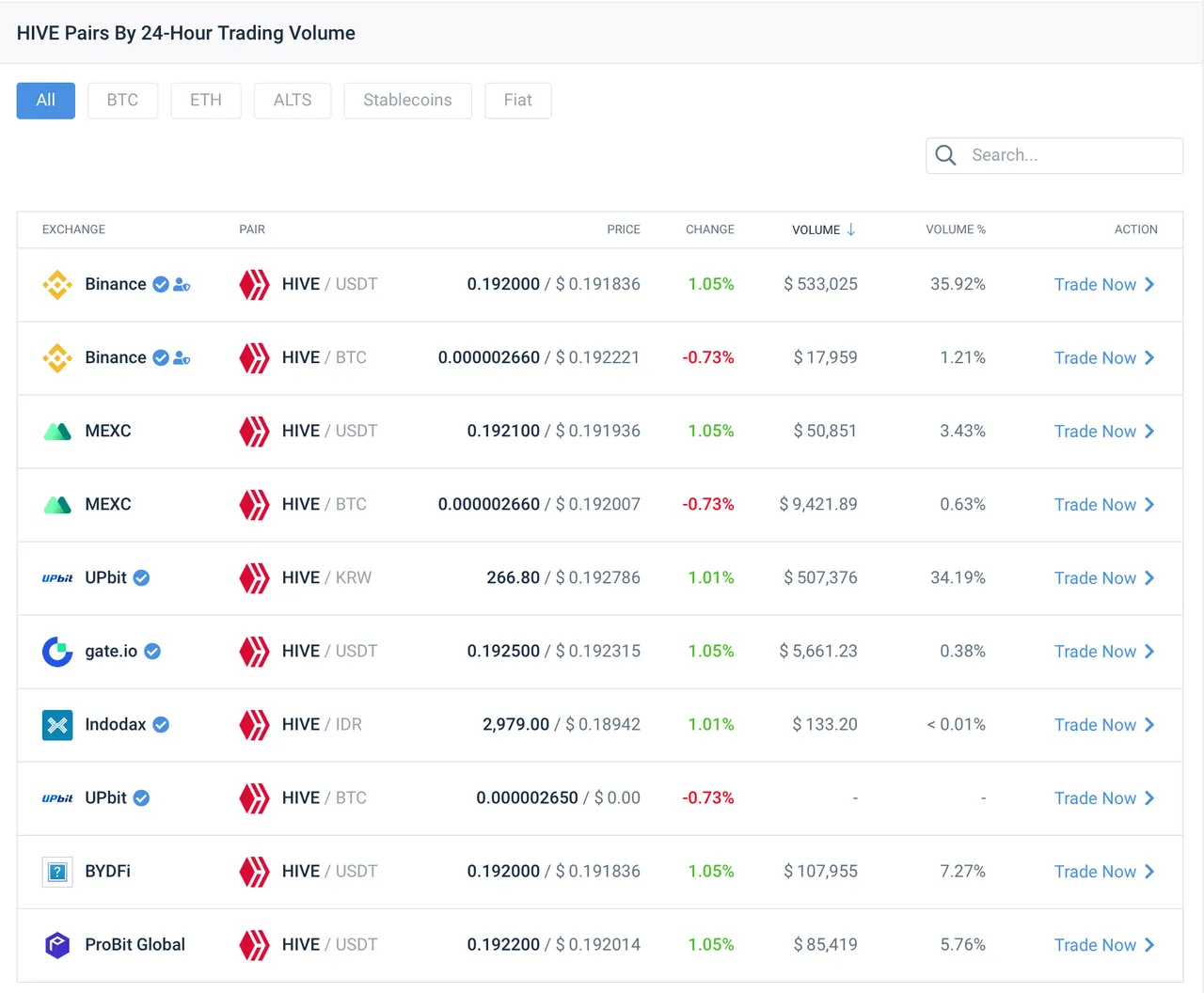The height and width of the screenshot is (993, 1204).
Task: Open Trade Now for Binance HIVE/USDT
Action: coord(1104,285)
